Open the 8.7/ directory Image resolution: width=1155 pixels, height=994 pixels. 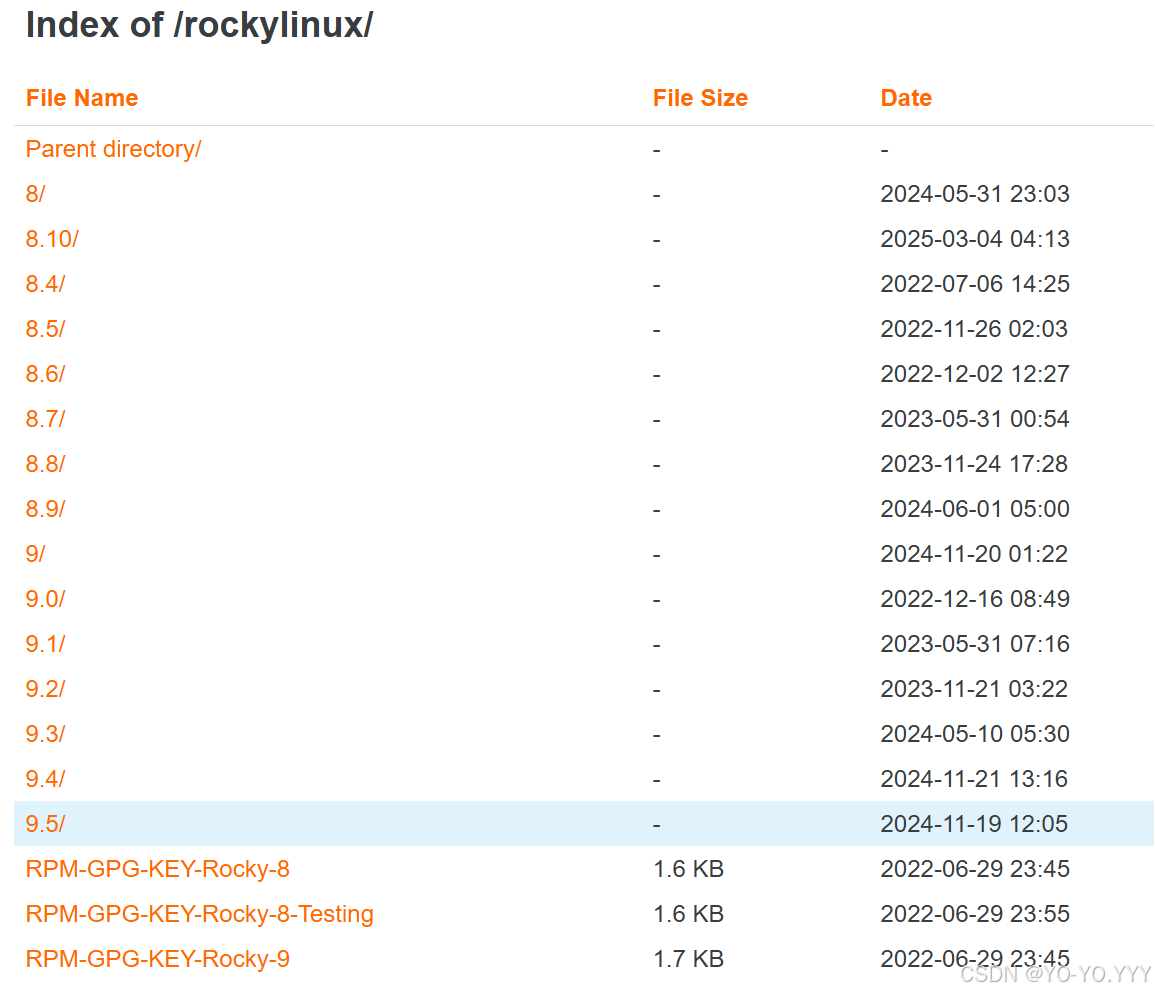click(x=46, y=419)
